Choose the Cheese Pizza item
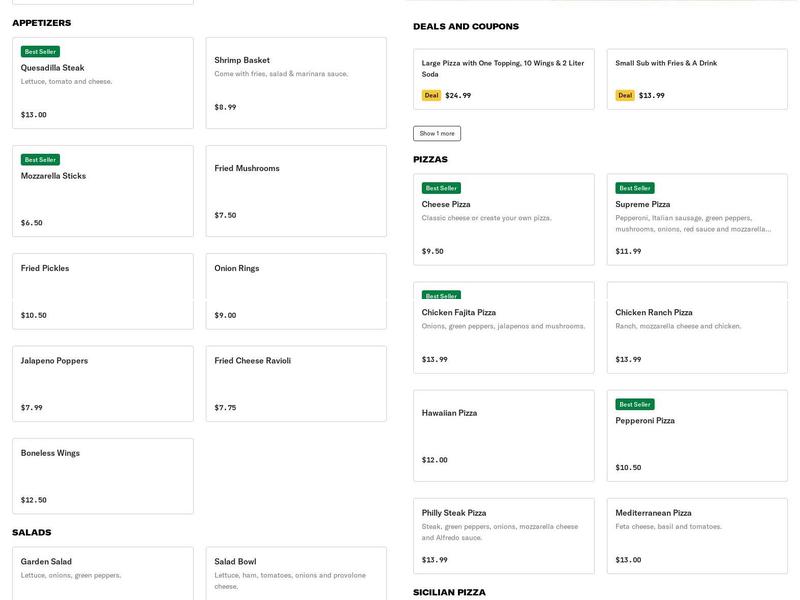Screen dimensions: 800x600 pyautogui.click(x=503, y=219)
